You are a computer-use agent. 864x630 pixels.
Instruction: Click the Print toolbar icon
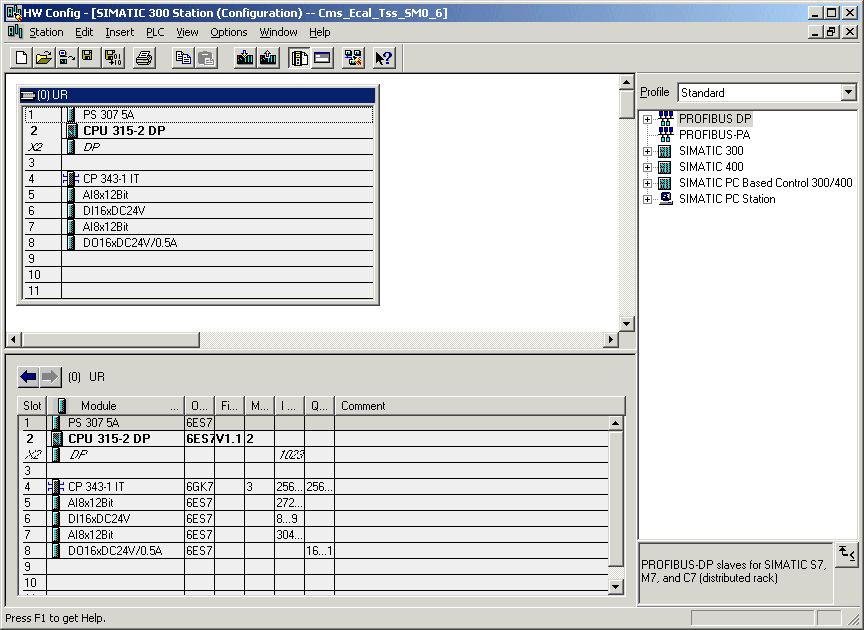pyautogui.click(x=144, y=58)
